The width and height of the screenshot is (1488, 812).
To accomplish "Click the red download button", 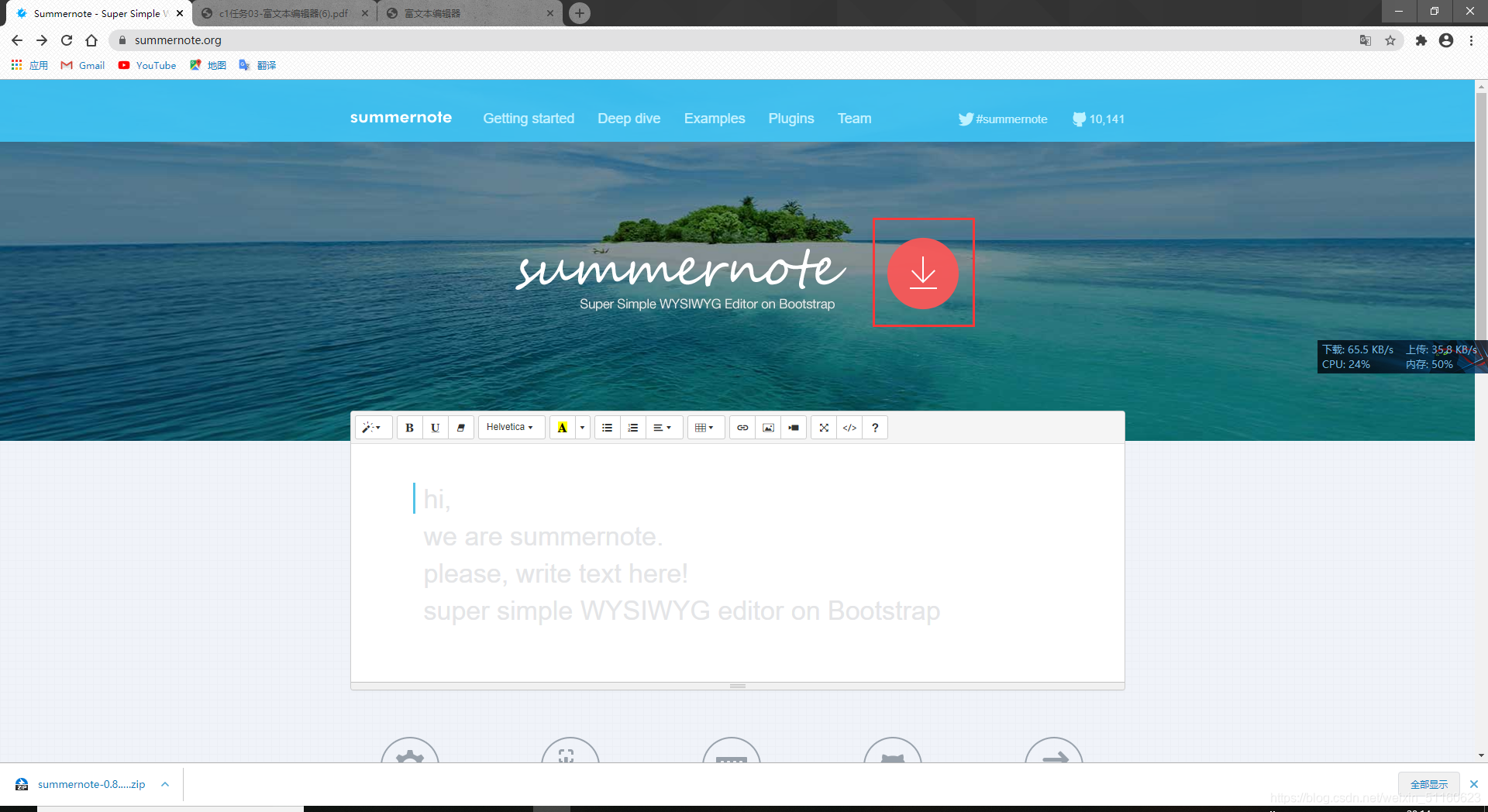I will pos(923,273).
